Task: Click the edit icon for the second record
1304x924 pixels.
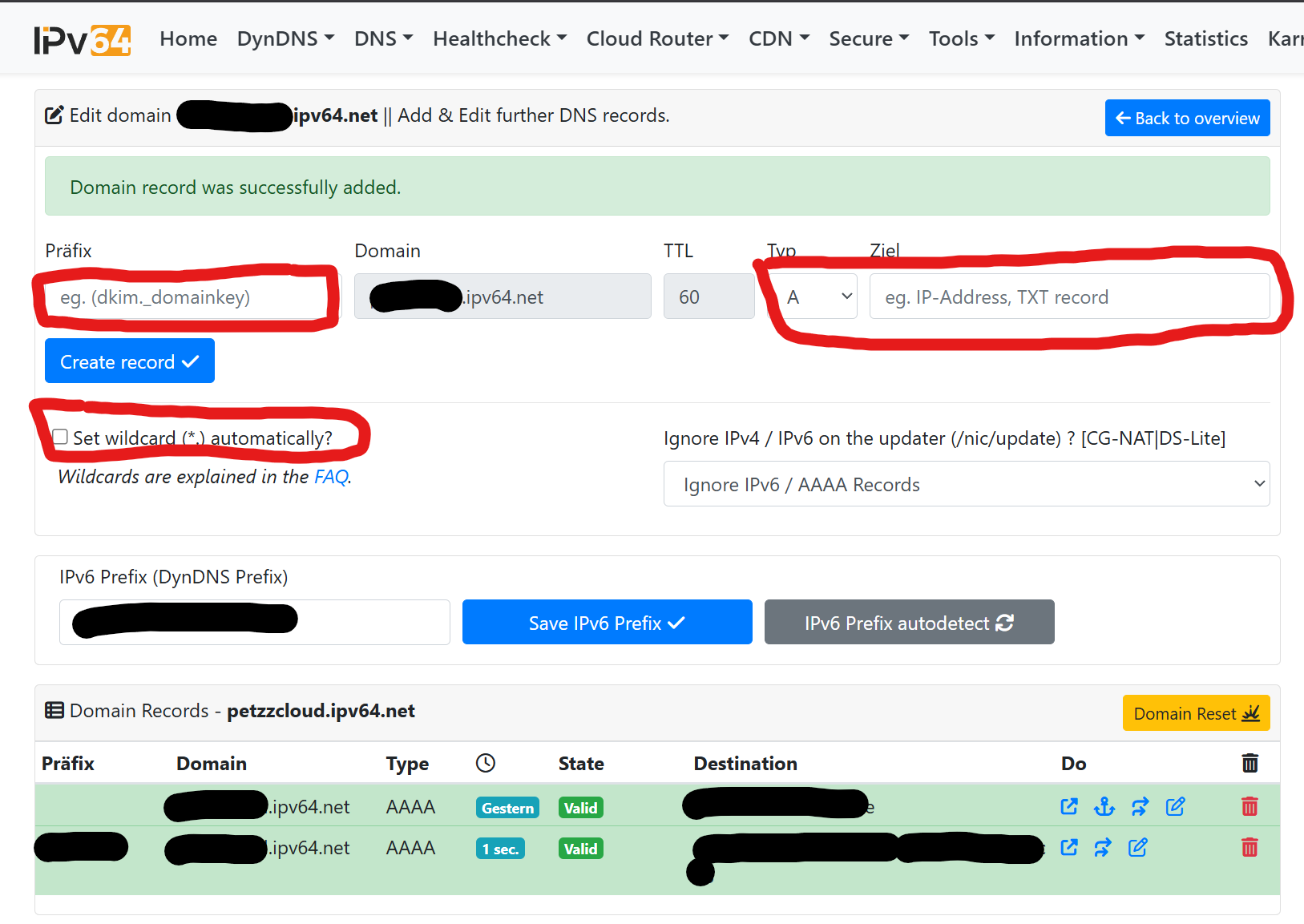Action: [1137, 847]
